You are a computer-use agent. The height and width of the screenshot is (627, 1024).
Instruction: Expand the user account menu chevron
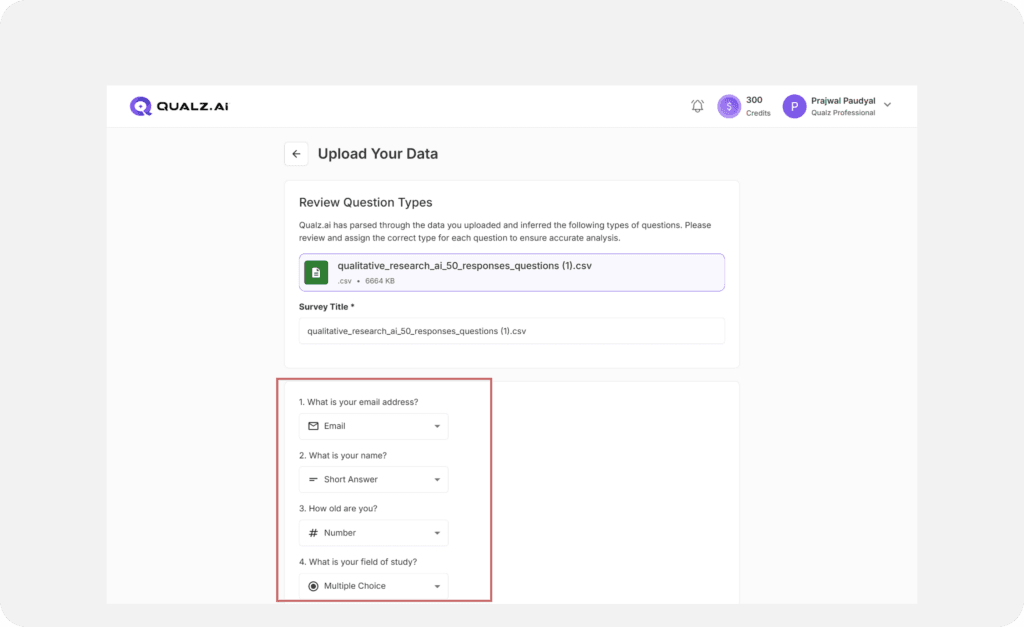(887, 105)
